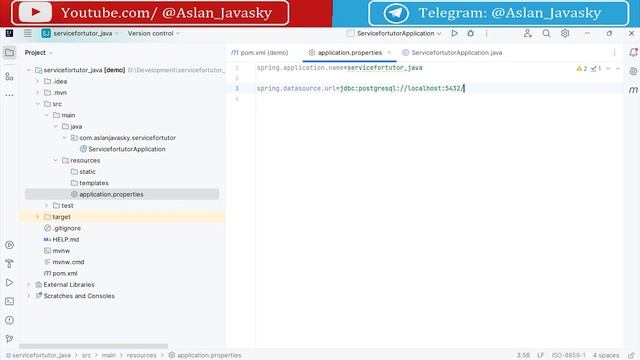
Task: Open the Notifications bell icon
Action: click(633, 52)
